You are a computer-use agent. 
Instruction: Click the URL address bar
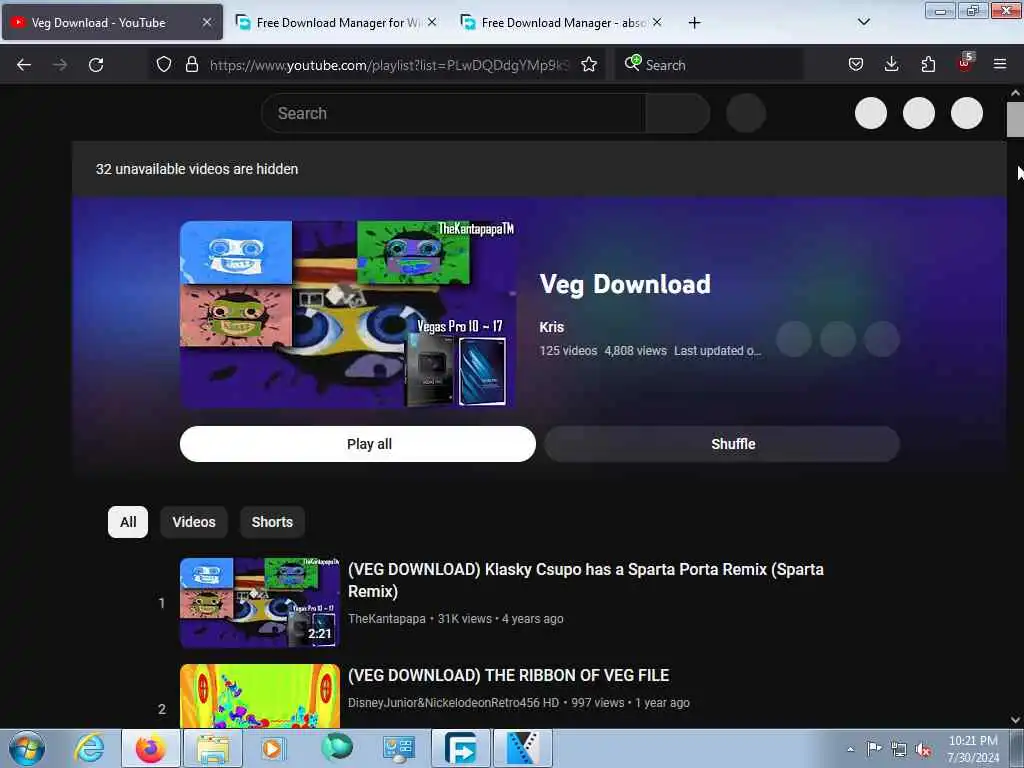click(389, 65)
